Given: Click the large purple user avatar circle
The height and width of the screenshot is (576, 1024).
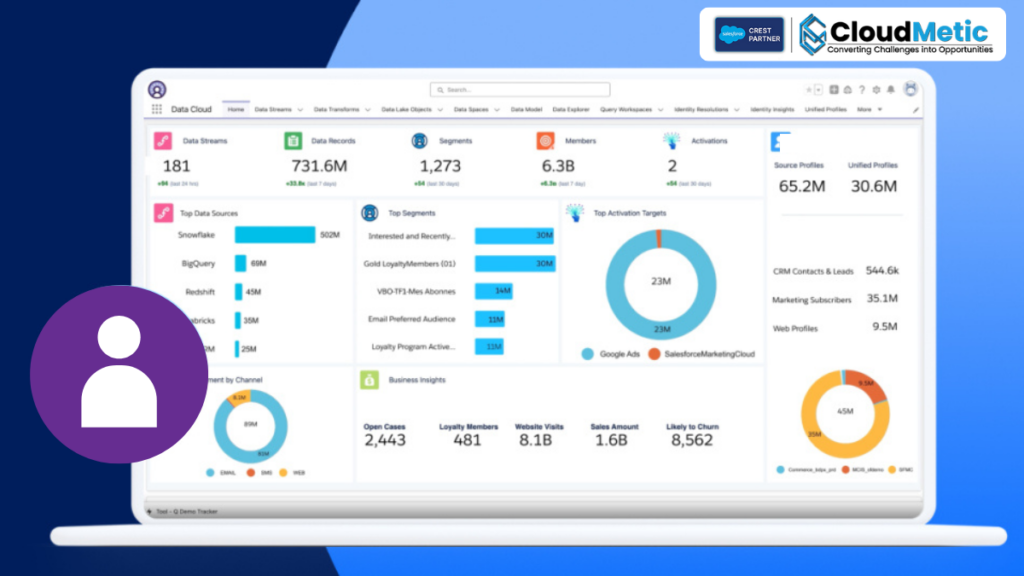Looking at the screenshot, I should 119,374.
